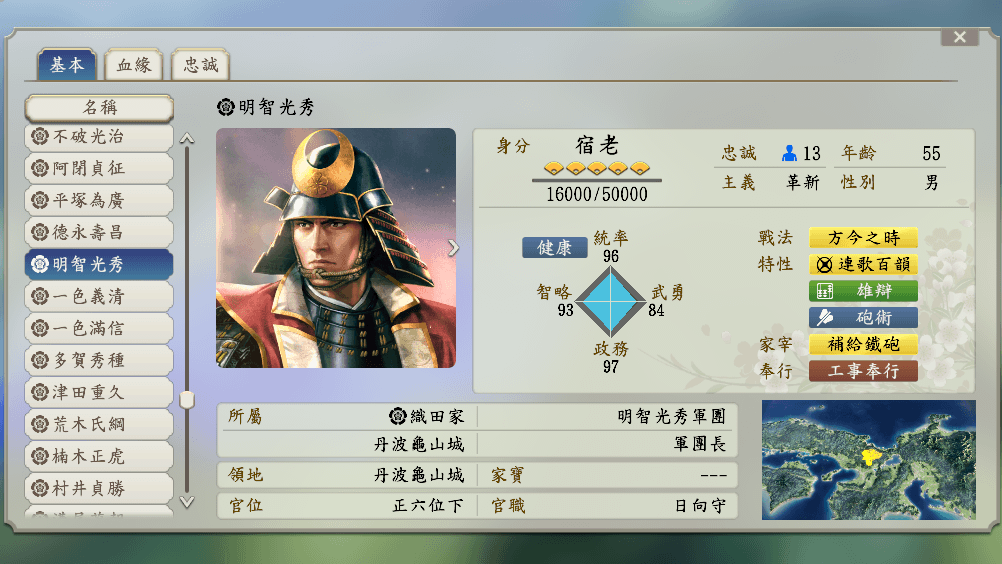Viewport: 1002px width, 564px height.
Task: Click the clan crest icon beside 阿閉貞征
Action: [40, 168]
